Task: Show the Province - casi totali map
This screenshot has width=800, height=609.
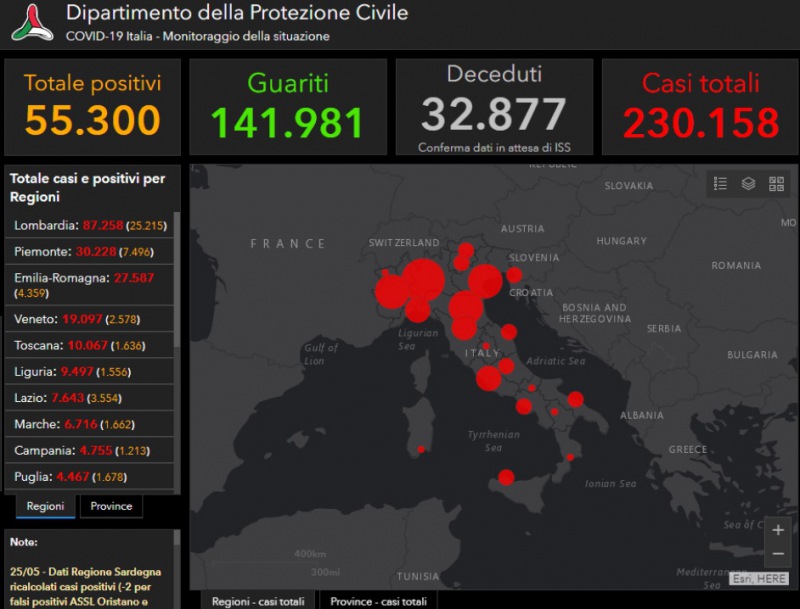Action: pos(378,601)
